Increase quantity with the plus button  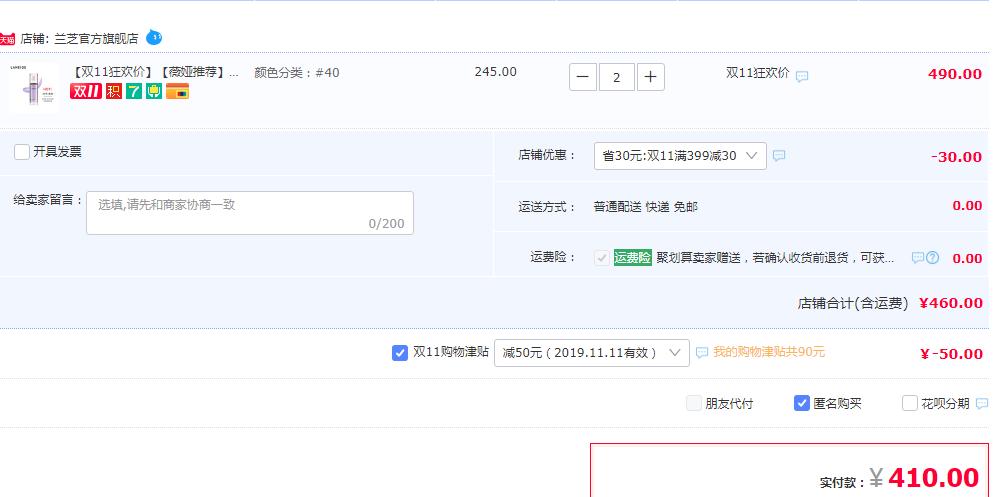(x=651, y=77)
